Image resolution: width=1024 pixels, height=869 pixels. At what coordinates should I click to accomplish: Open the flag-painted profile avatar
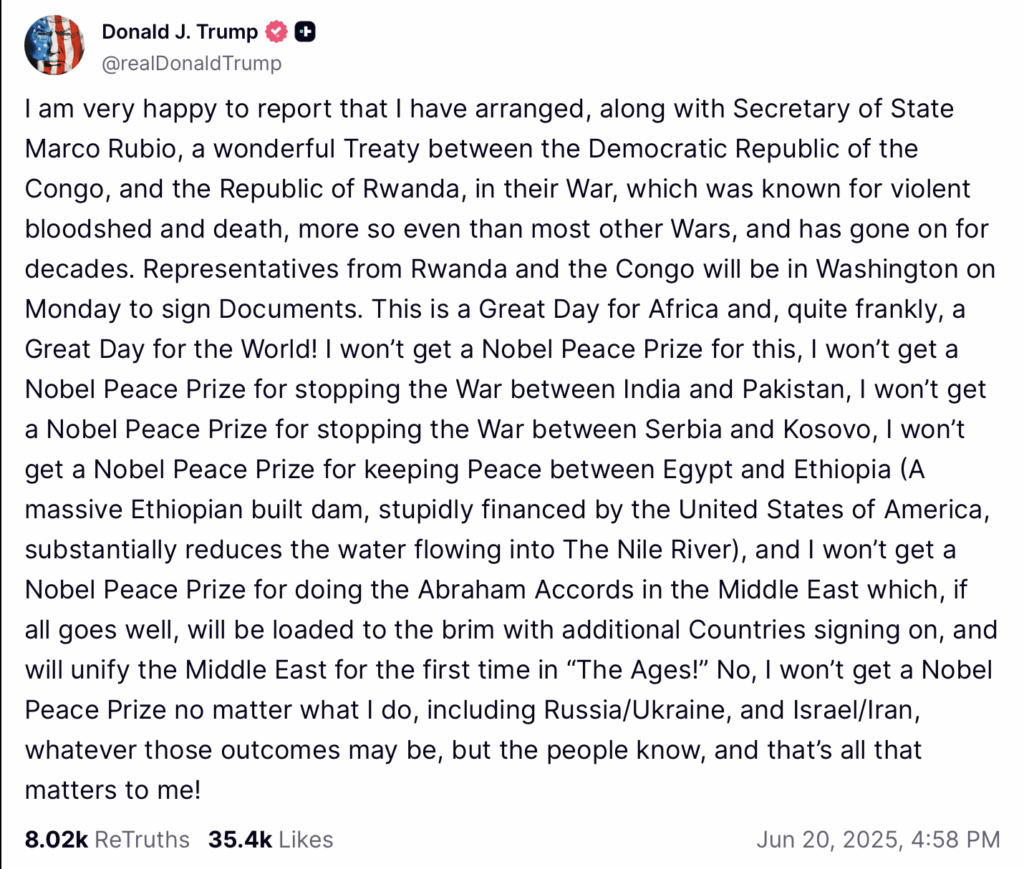coord(54,45)
